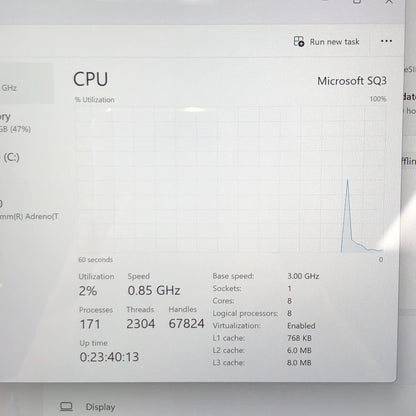The width and height of the screenshot is (416, 416).
Task: Click the 3.00 GHz base speed value
Action: 303,276
